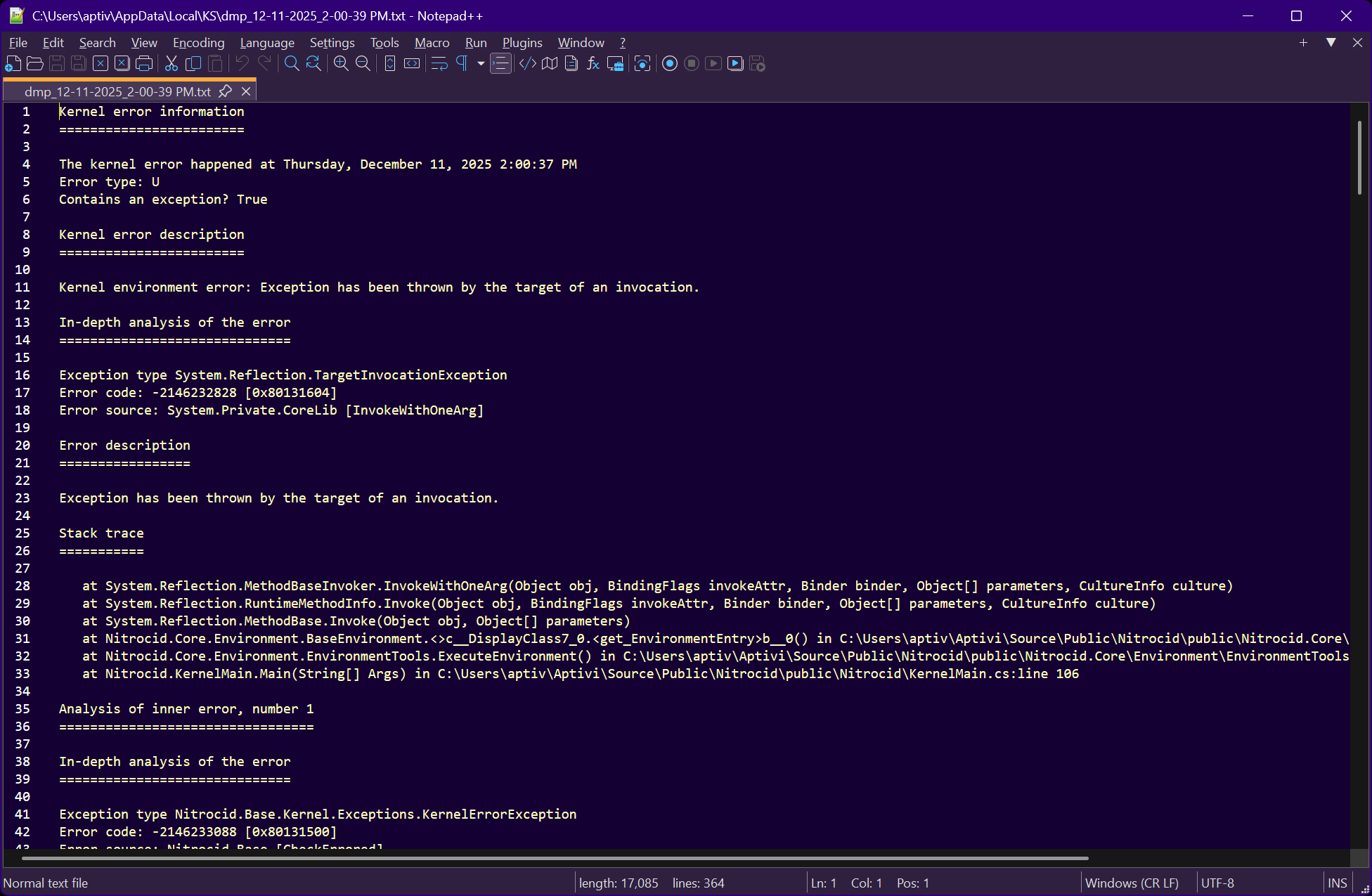Open tab list triangle at top right
Screen dimensions: 1372x896
click(x=1331, y=43)
